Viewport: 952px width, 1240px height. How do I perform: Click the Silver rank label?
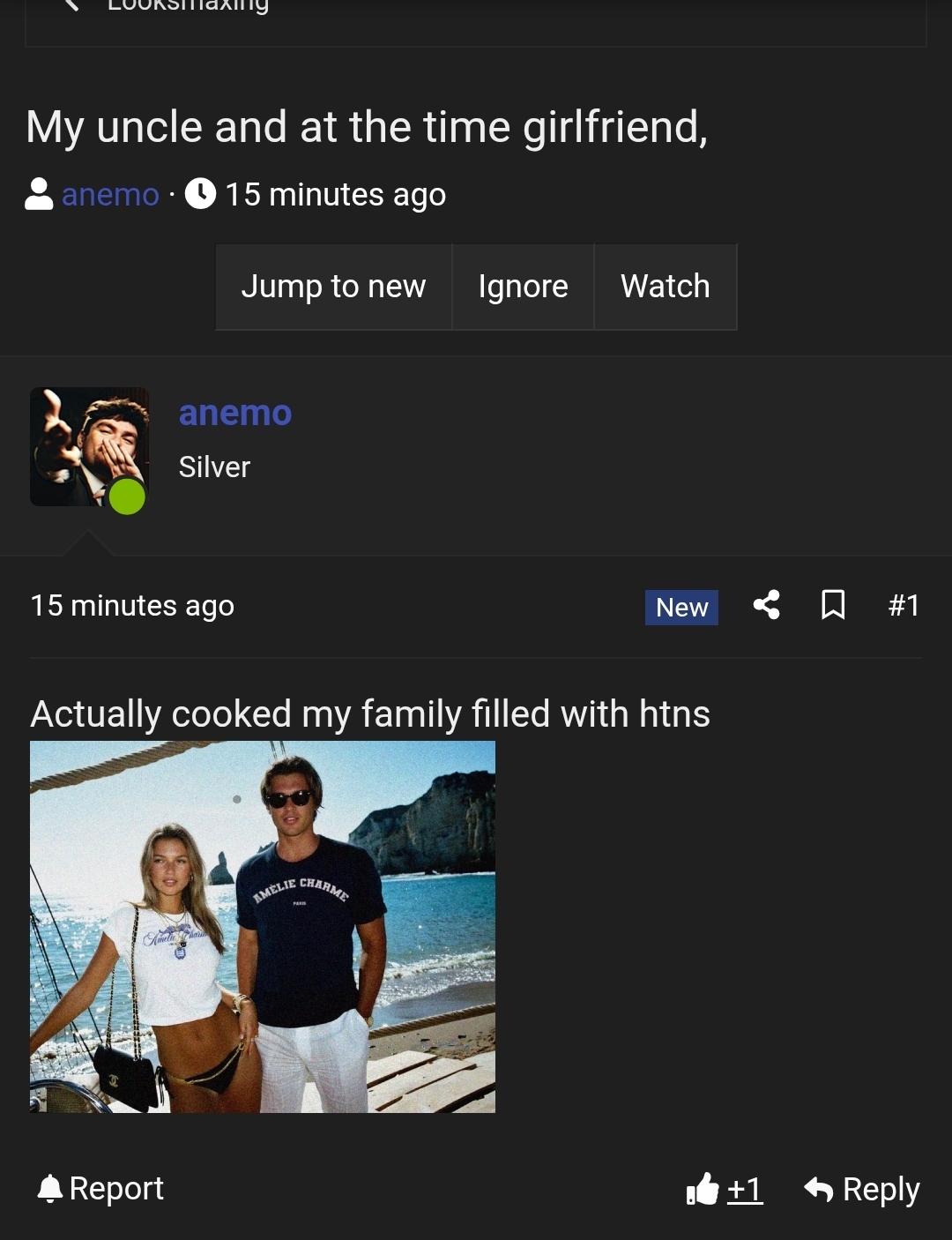(214, 467)
